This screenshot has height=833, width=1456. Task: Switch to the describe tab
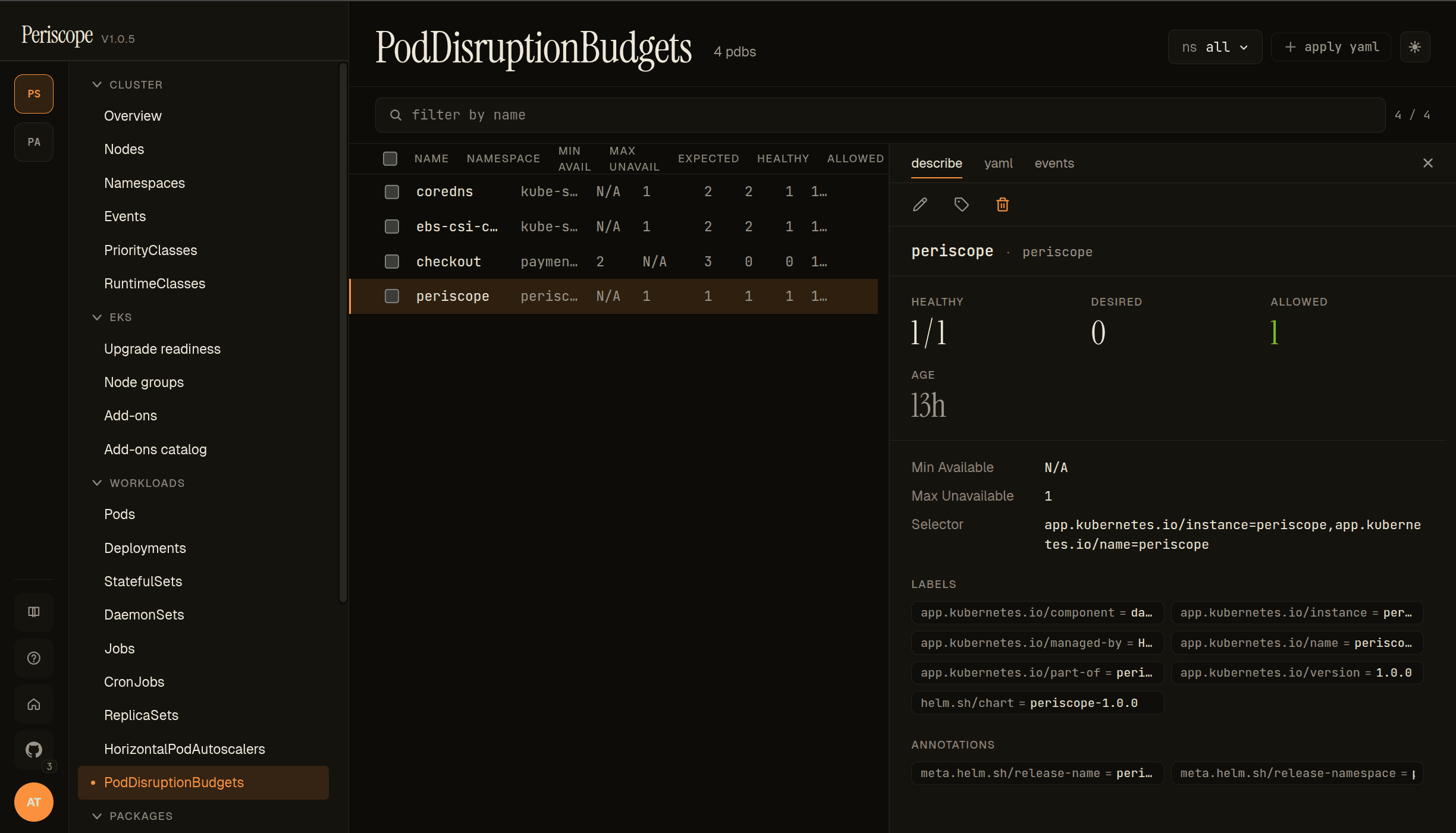[937, 163]
